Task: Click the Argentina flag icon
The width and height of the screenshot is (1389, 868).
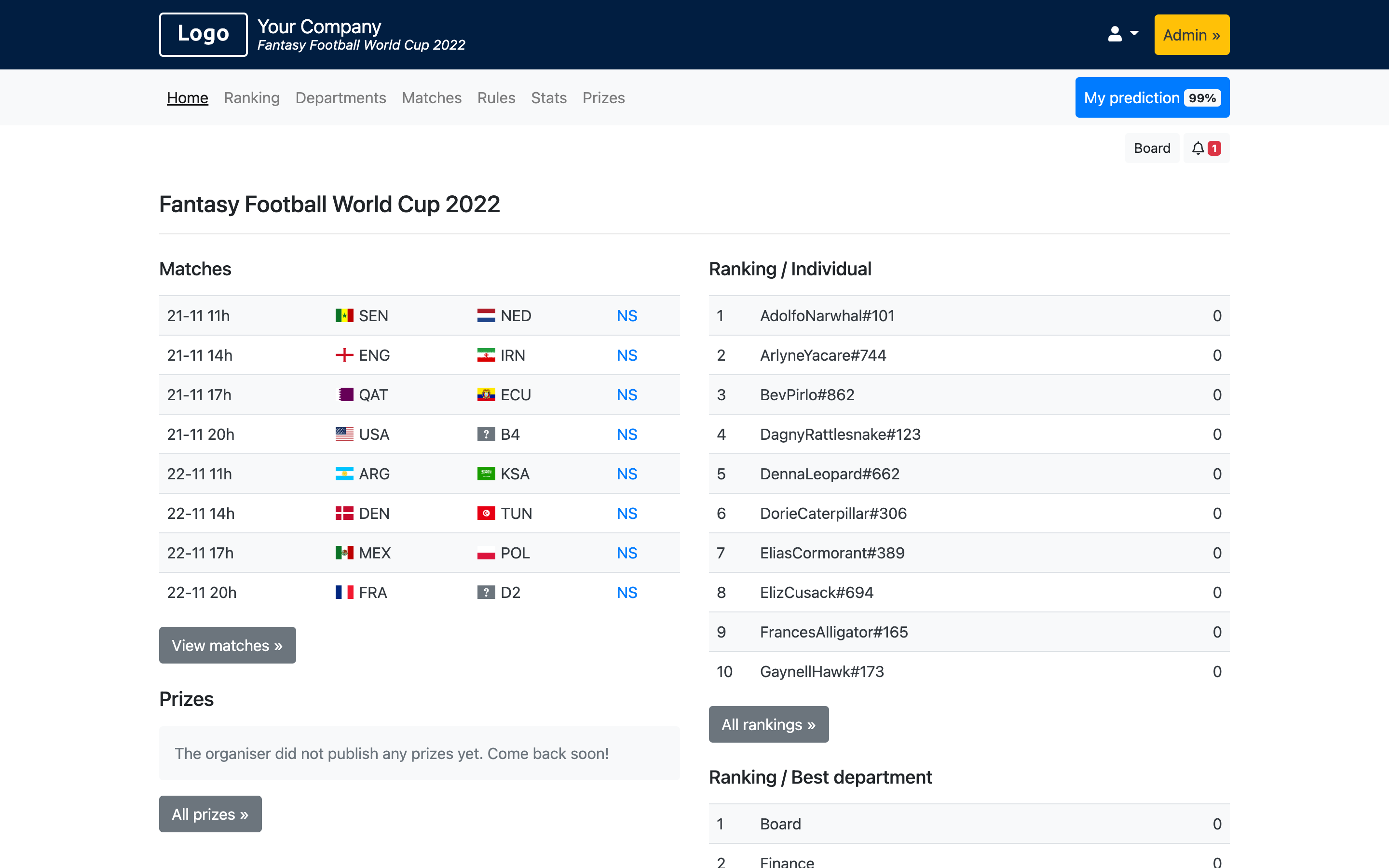Action: pos(344,474)
